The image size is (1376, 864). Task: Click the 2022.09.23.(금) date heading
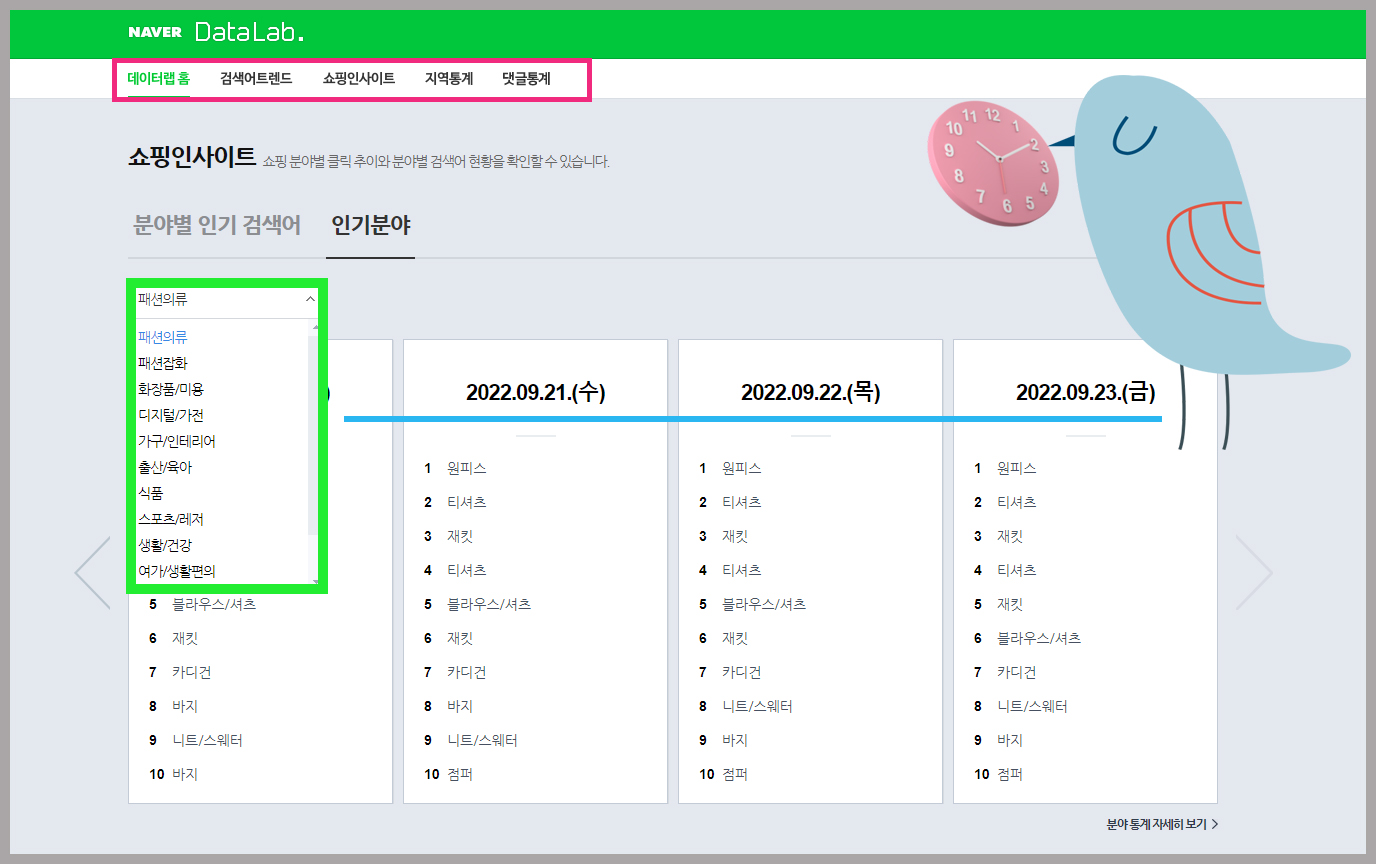[1086, 392]
